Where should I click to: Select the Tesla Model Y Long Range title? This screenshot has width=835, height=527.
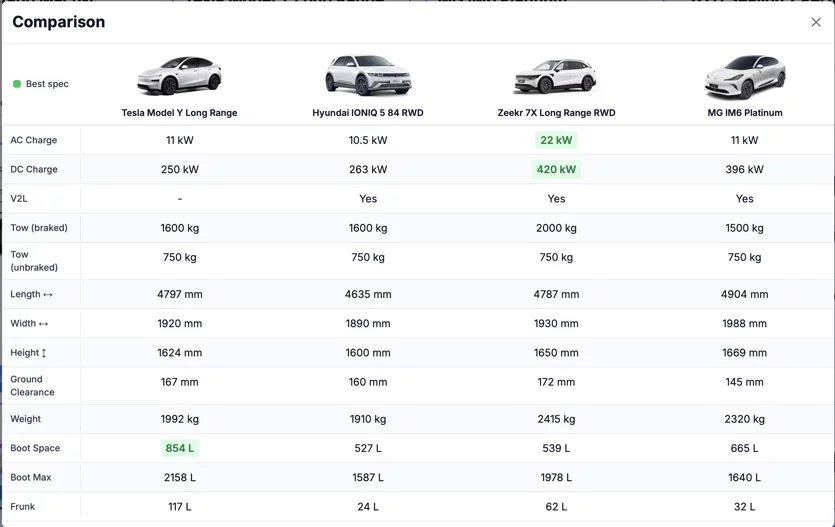click(179, 113)
